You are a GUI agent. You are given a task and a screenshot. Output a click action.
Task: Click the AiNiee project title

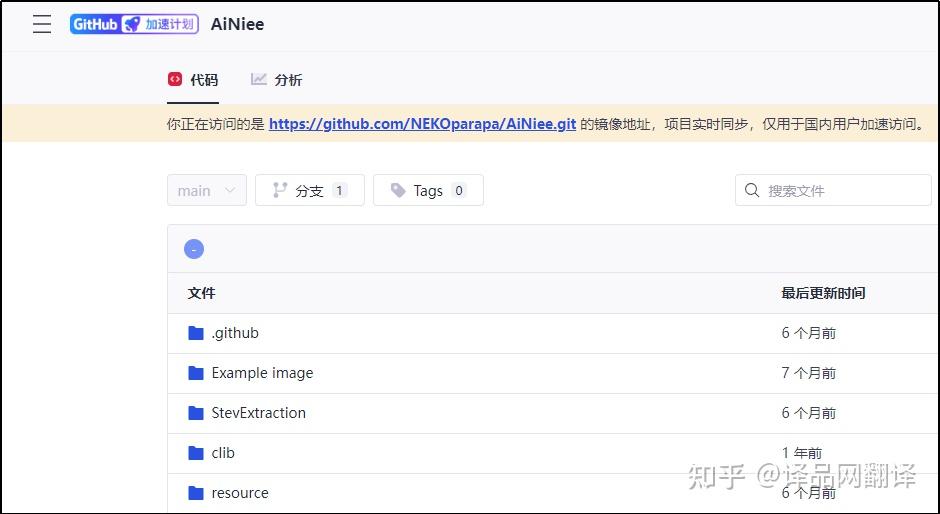[x=237, y=24]
